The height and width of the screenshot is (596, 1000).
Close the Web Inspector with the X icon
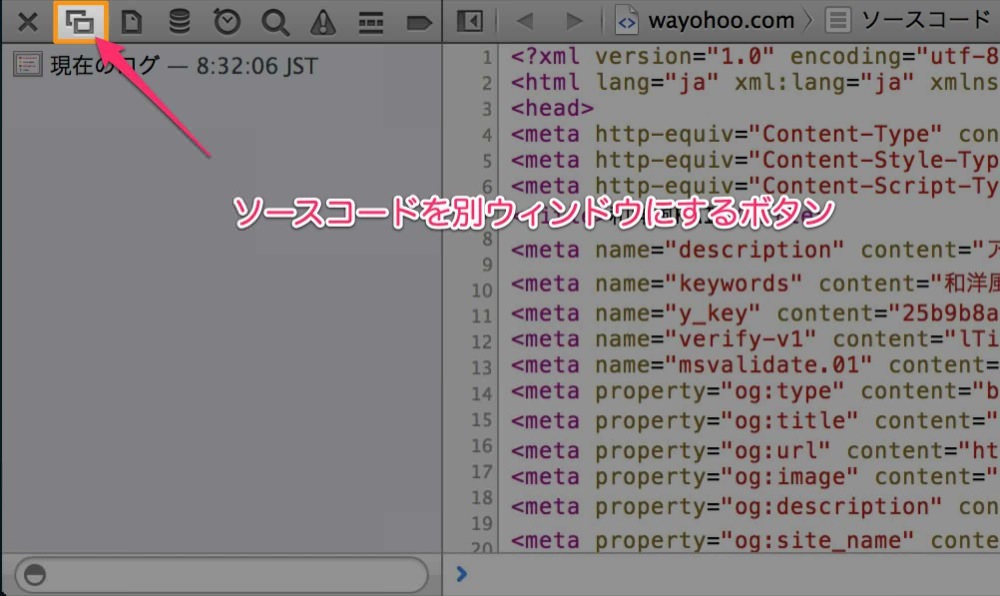pyautogui.click(x=27, y=22)
